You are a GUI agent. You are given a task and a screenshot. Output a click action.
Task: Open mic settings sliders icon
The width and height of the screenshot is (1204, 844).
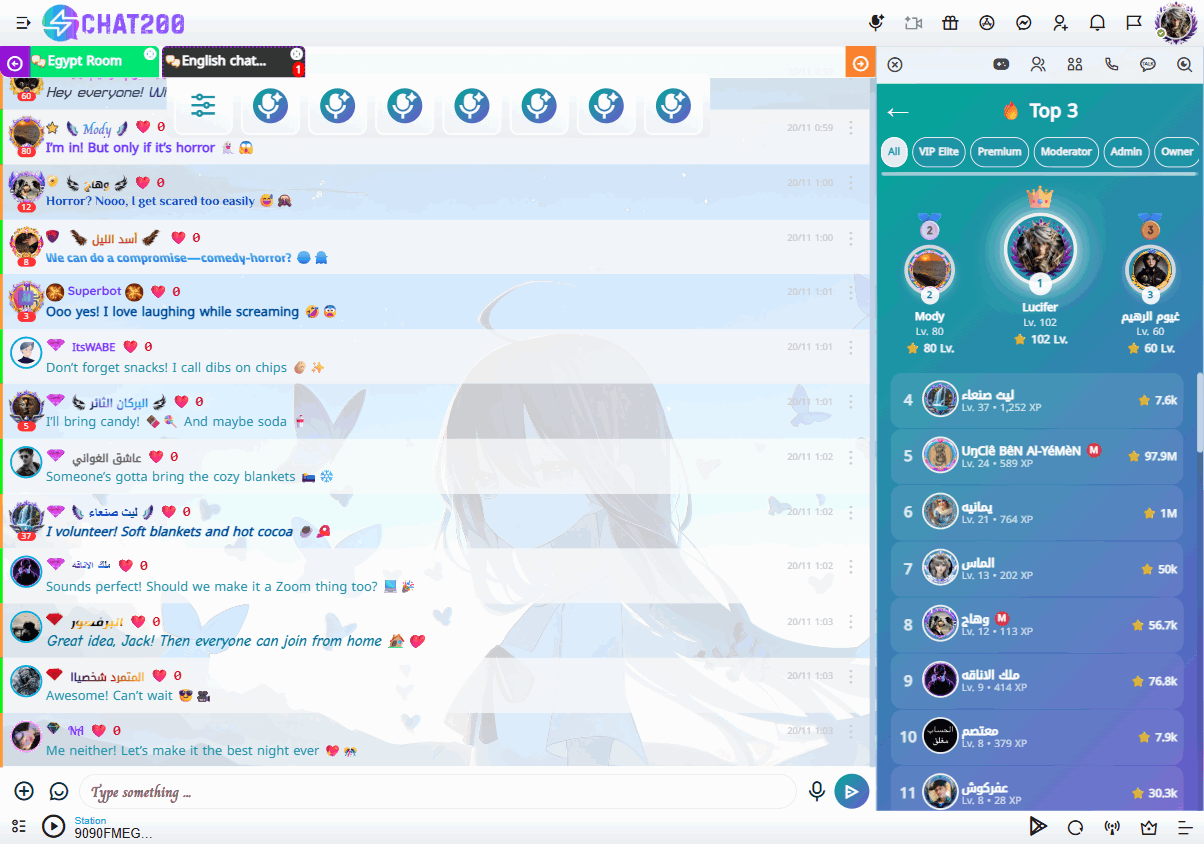(203, 106)
